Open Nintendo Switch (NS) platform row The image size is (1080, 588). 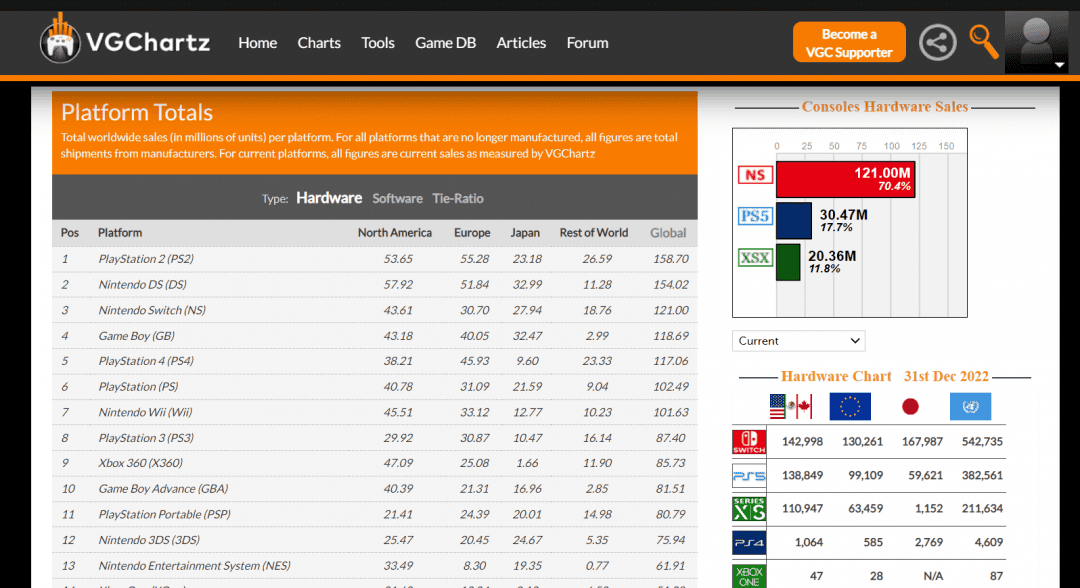[375, 310]
